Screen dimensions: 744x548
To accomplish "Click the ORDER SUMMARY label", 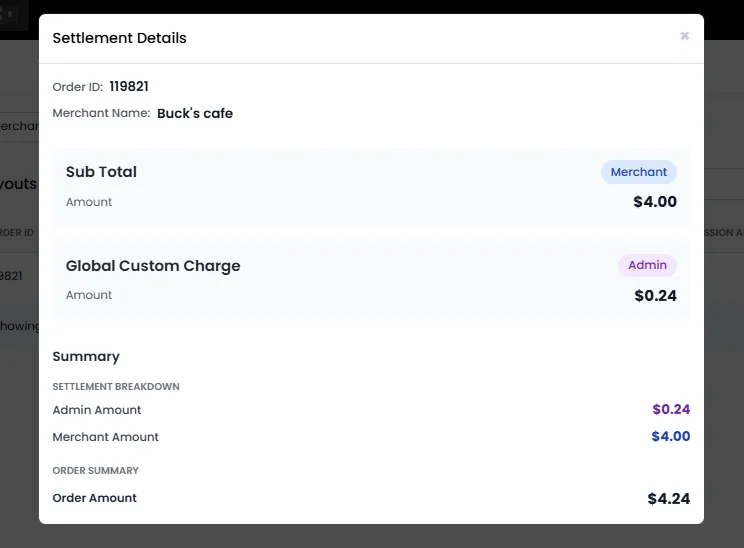I will 95,471.
